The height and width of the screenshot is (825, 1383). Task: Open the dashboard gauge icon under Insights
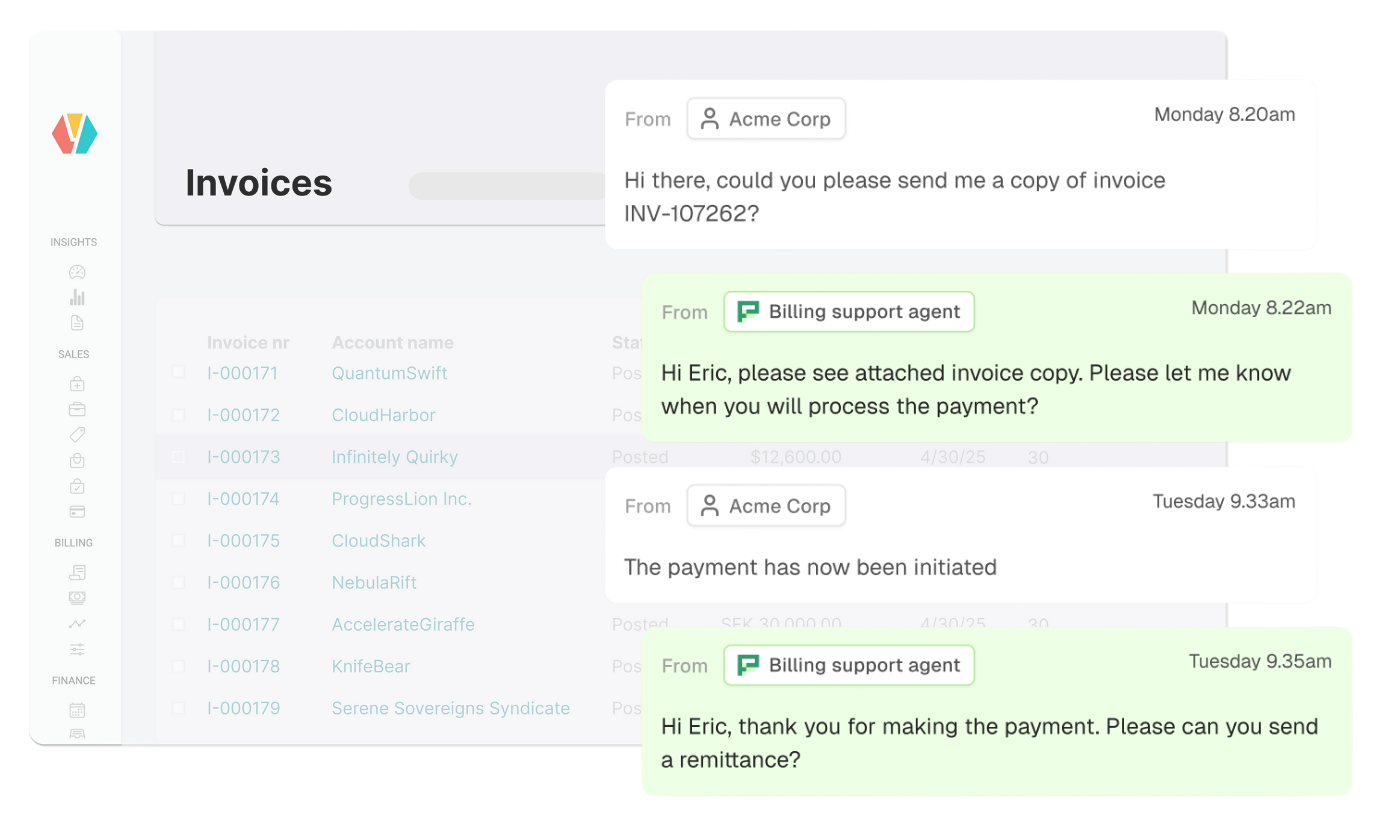[77, 272]
